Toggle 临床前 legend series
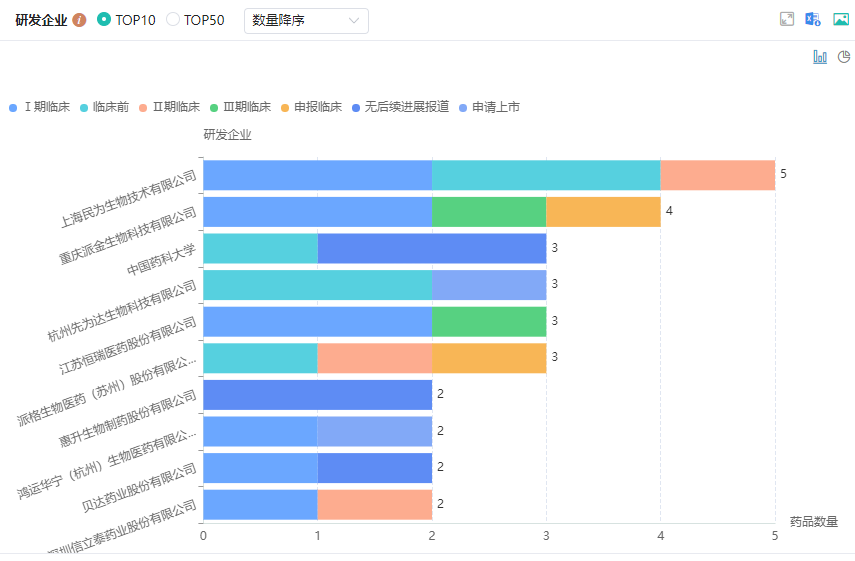Image resolution: width=855 pixels, height=561 pixels. 103,107
